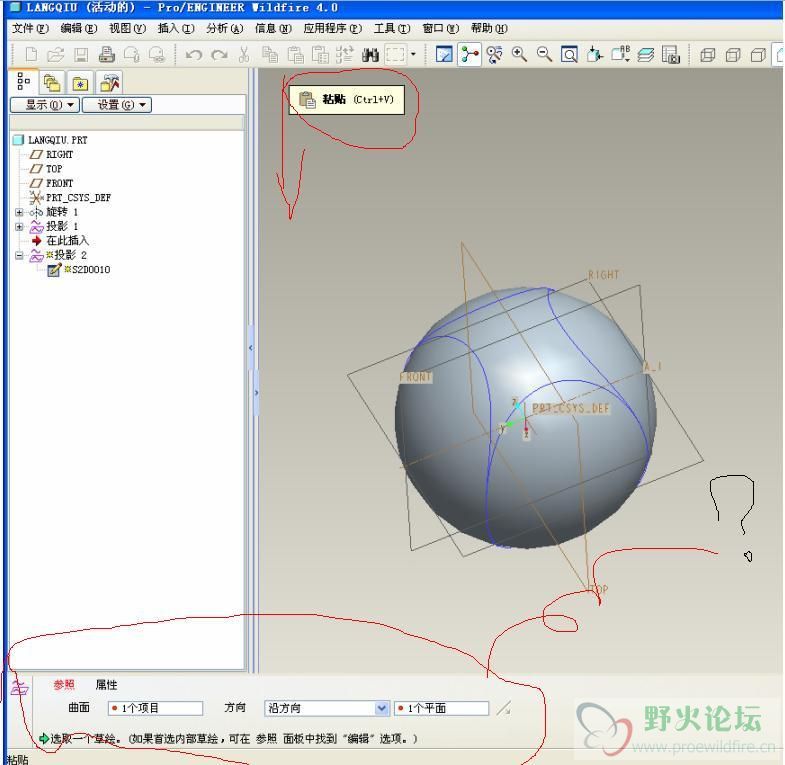Click the New file icon

click(31, 54)
